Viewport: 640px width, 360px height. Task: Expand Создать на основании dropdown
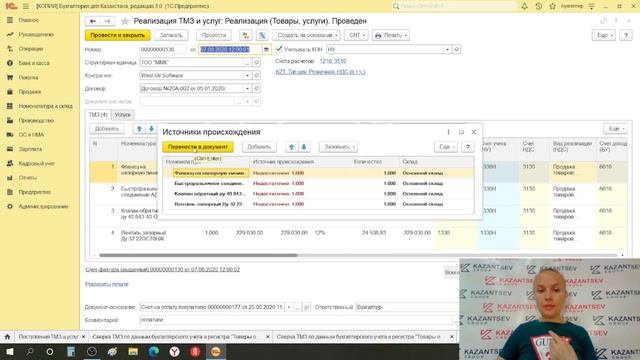pos(306,36)
